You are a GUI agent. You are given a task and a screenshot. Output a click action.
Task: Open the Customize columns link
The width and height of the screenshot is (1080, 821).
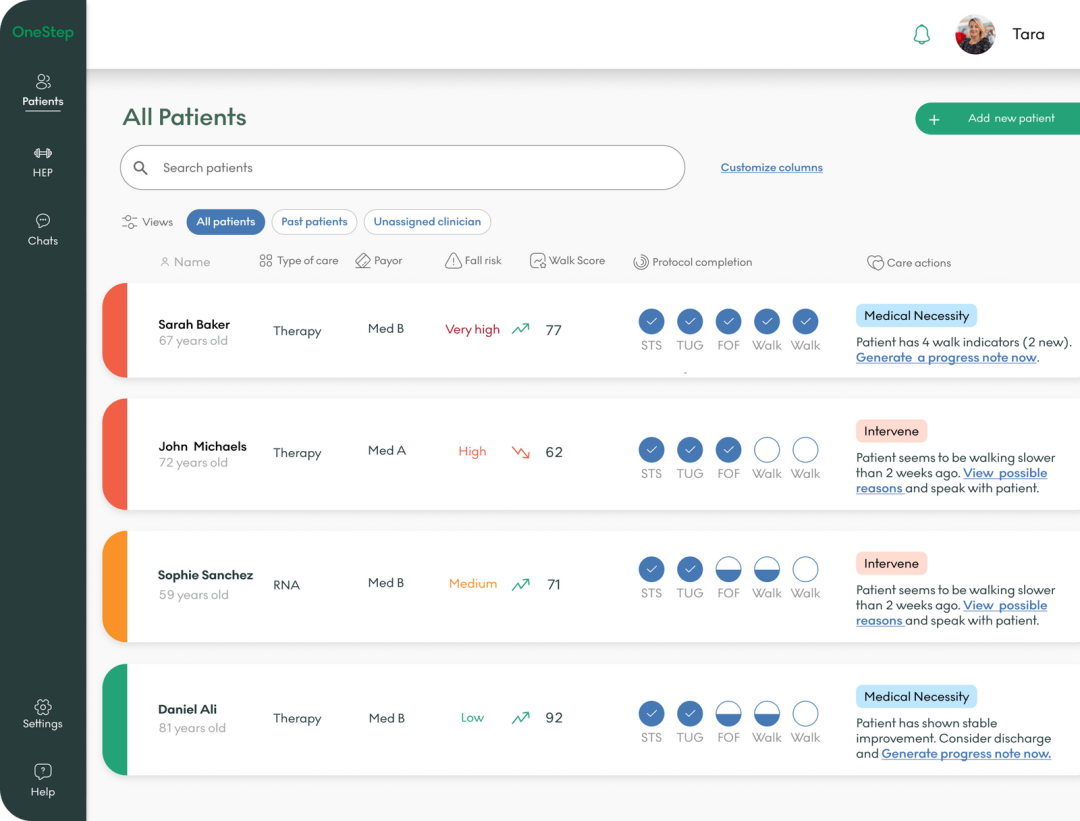[771, 168]
